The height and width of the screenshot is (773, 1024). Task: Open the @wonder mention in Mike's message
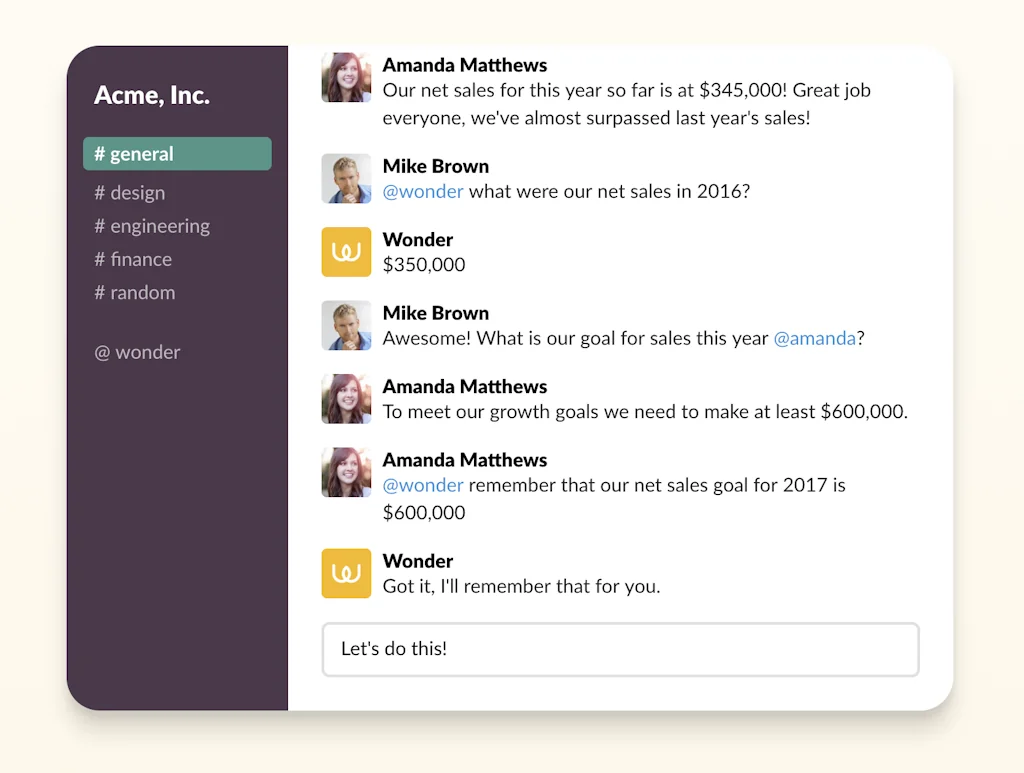pyautogui.click(x=422, y=191)
